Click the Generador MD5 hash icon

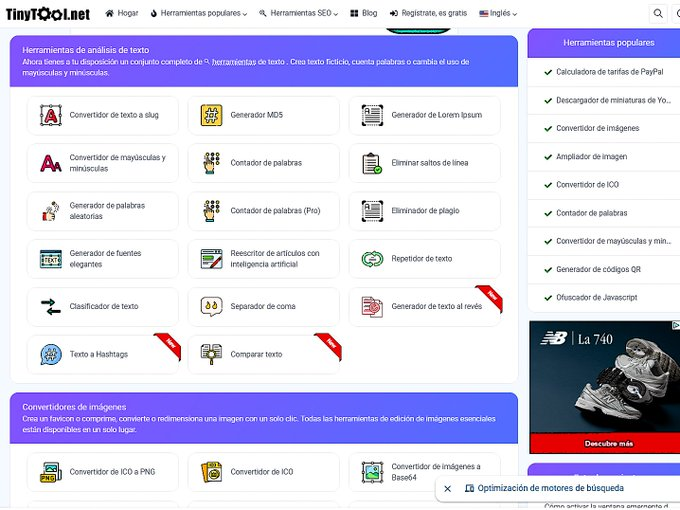[x=211, y=115]
